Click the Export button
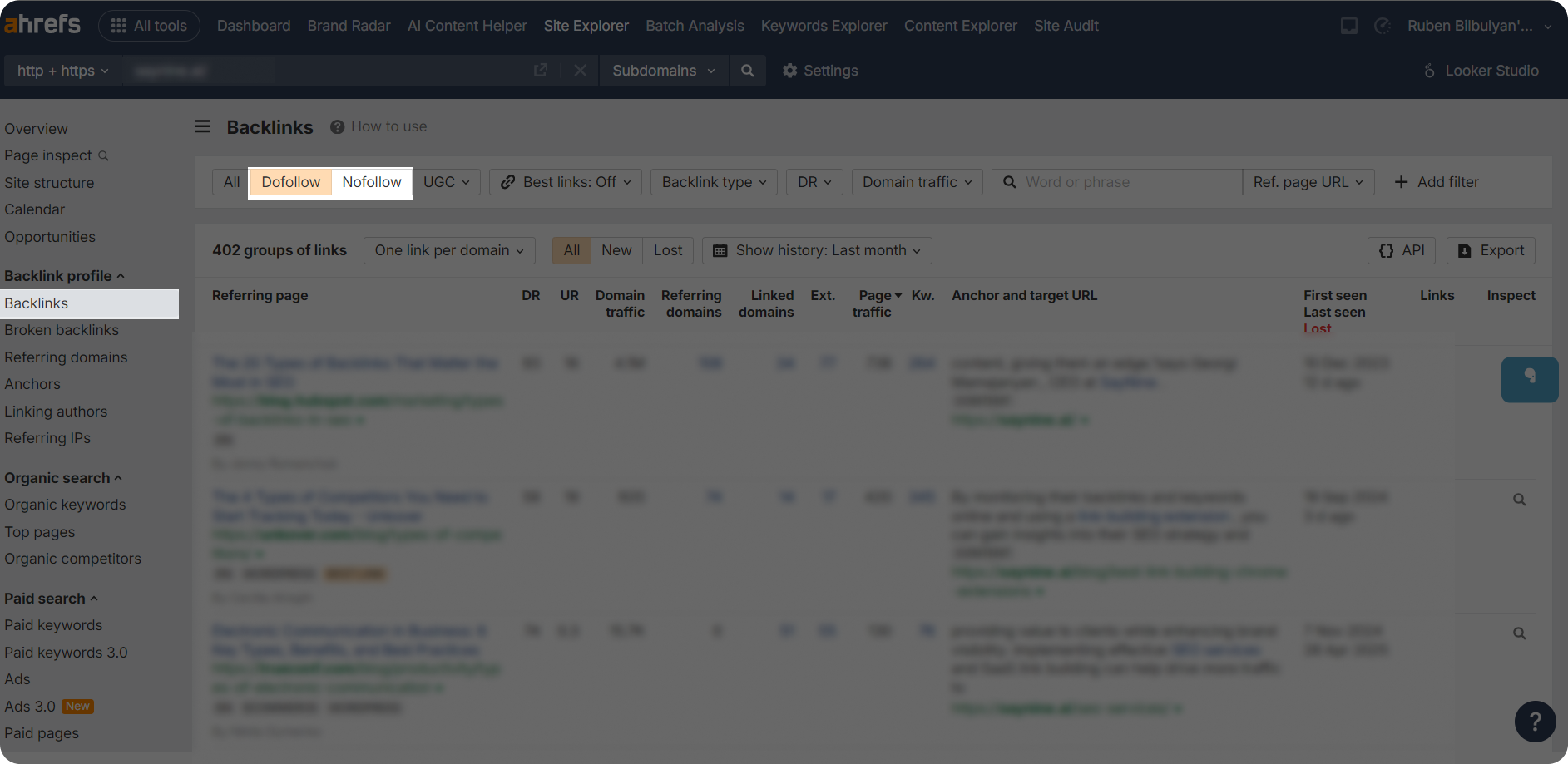This screenshot has width=1568, height=764. pos(1491,250)
